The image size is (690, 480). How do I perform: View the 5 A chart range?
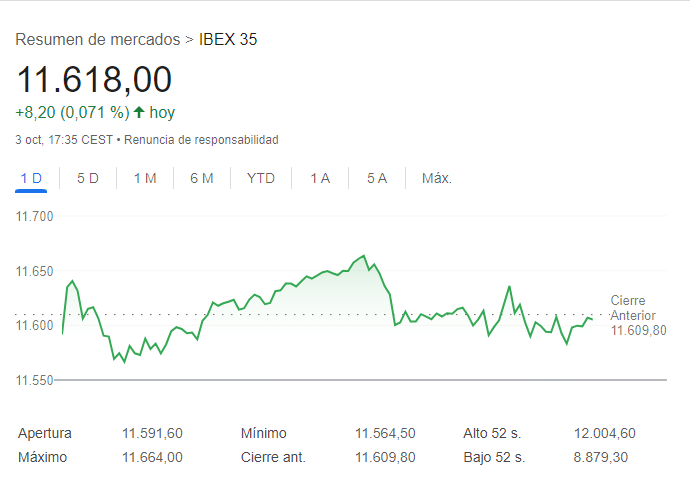377,178
